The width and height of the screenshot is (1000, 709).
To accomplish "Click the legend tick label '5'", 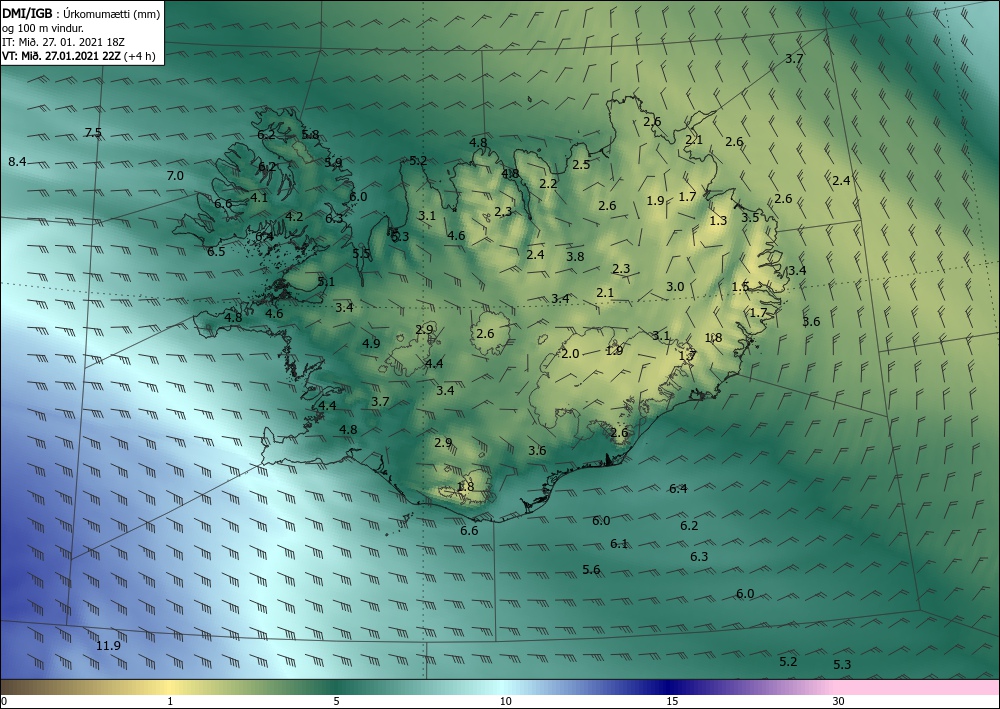I will pyautogui.click(x=336, y=701).
